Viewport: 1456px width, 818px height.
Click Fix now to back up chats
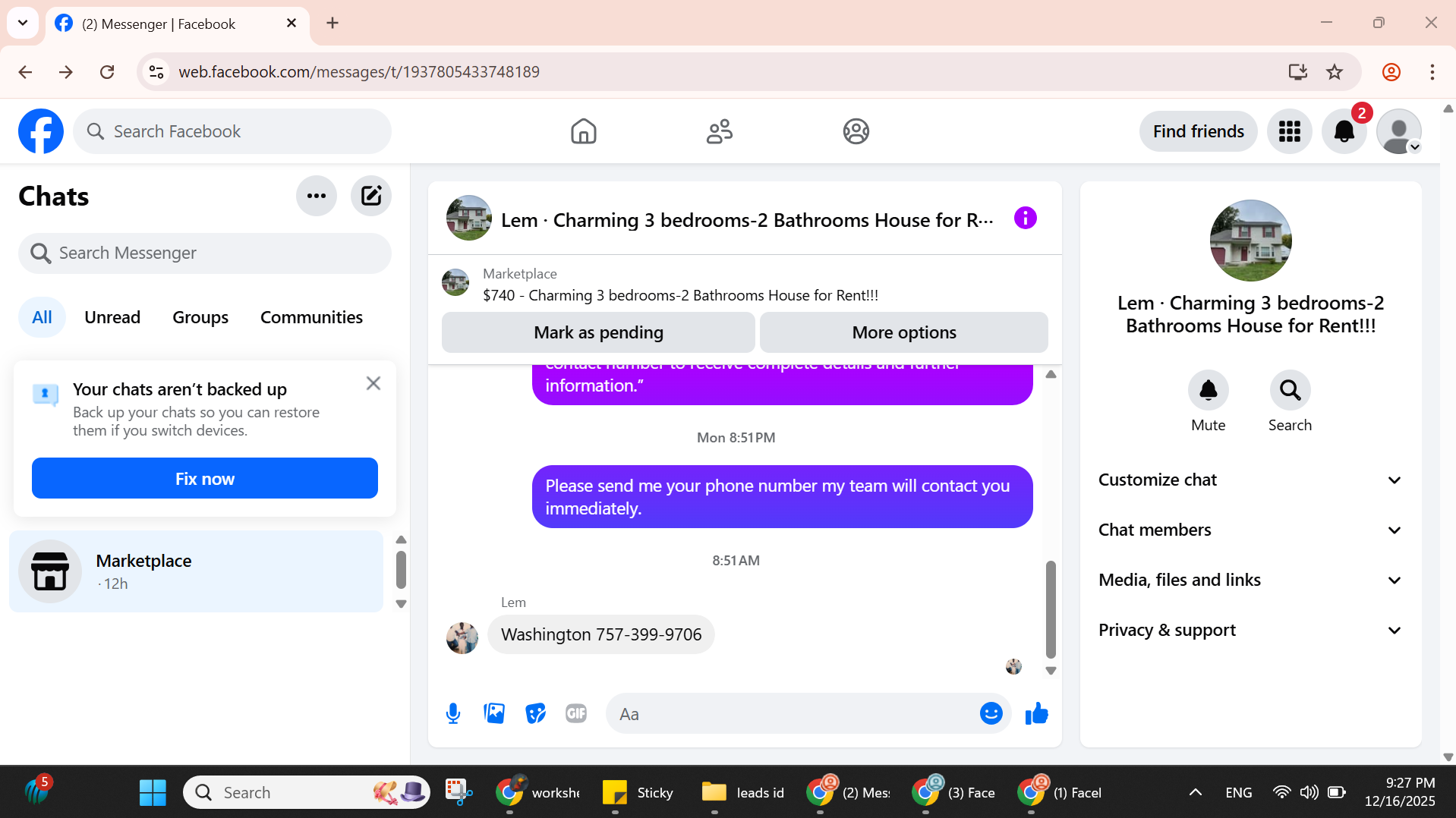(205, 478)
